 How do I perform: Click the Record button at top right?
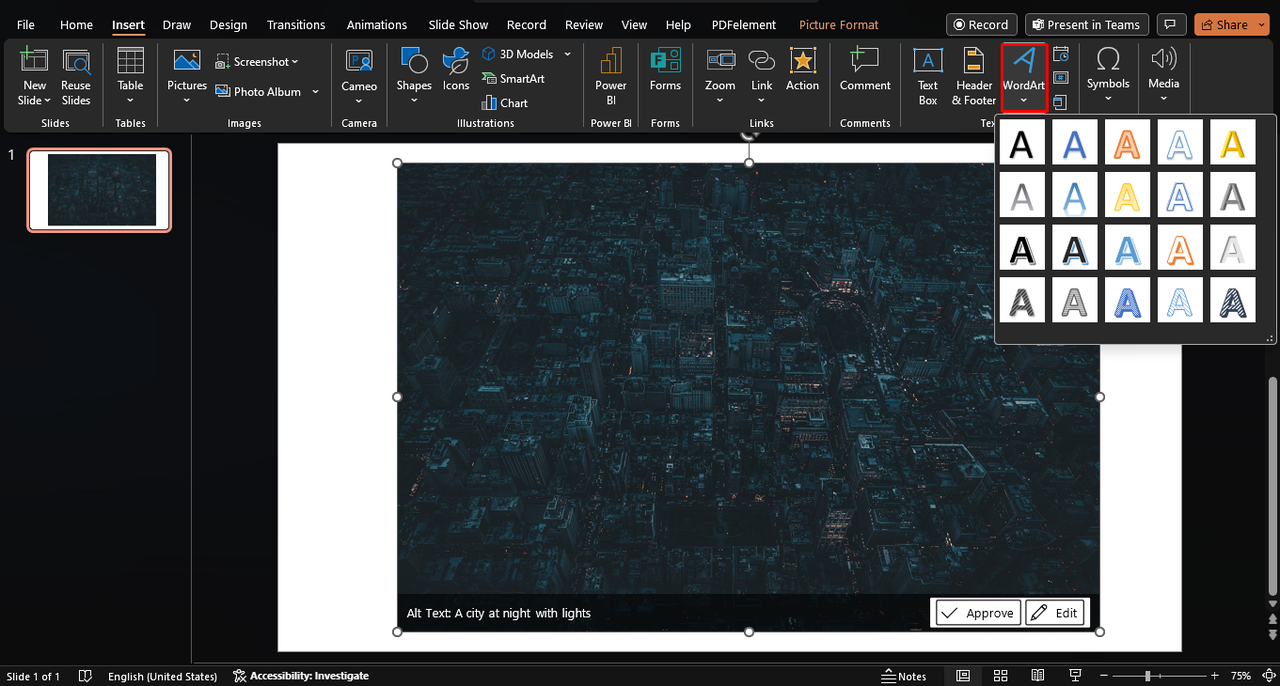click(981, 25)
